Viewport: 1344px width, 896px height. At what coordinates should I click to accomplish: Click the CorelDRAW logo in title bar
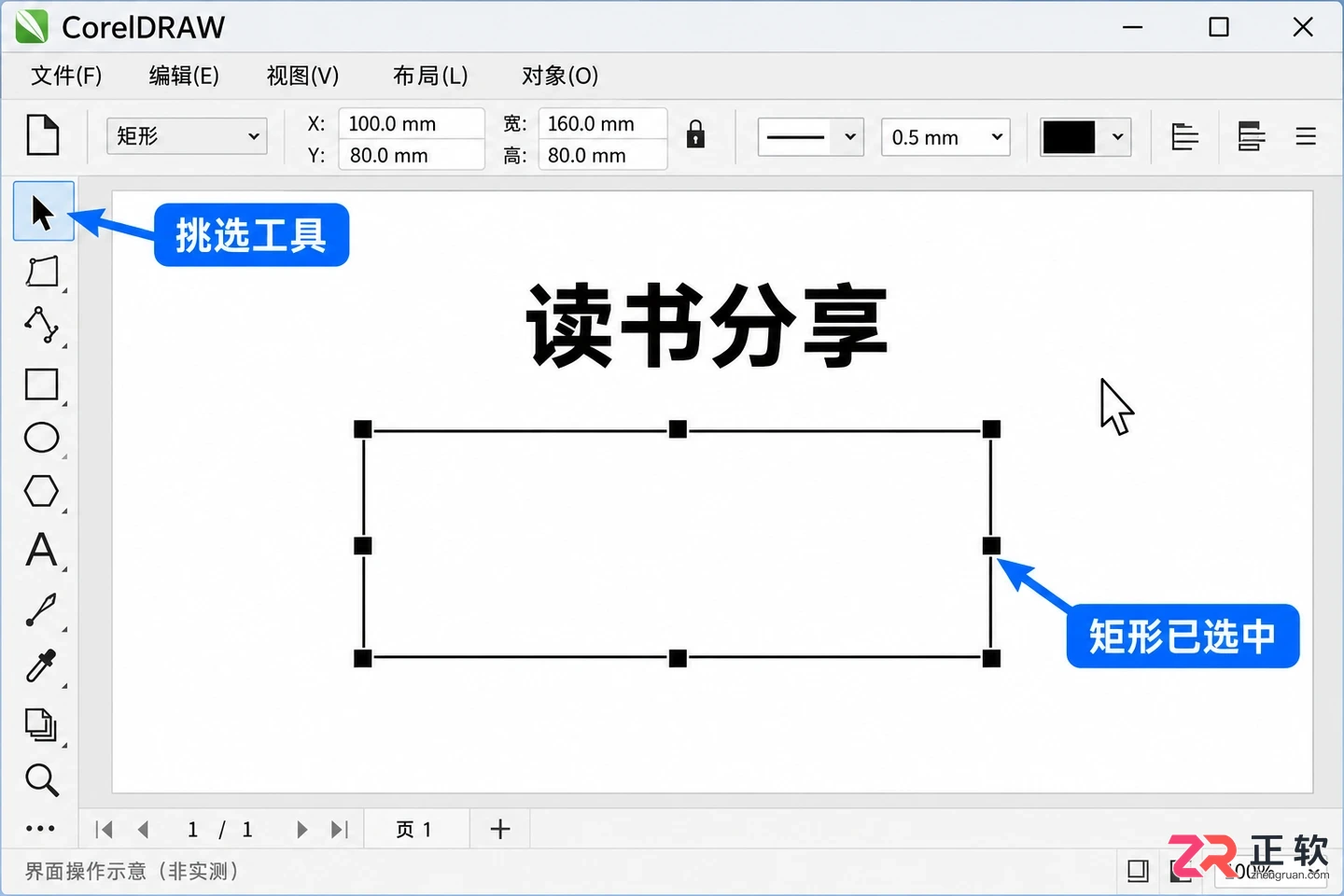pos(32,26)
